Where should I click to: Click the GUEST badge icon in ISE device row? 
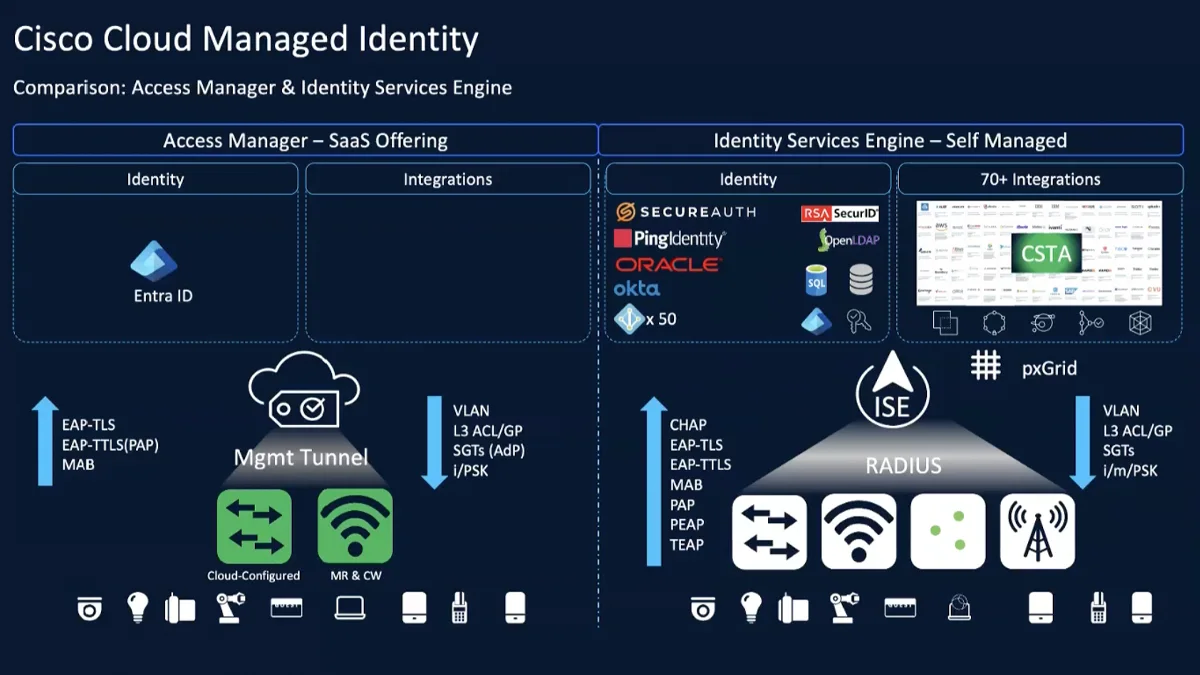pos(900,607)
